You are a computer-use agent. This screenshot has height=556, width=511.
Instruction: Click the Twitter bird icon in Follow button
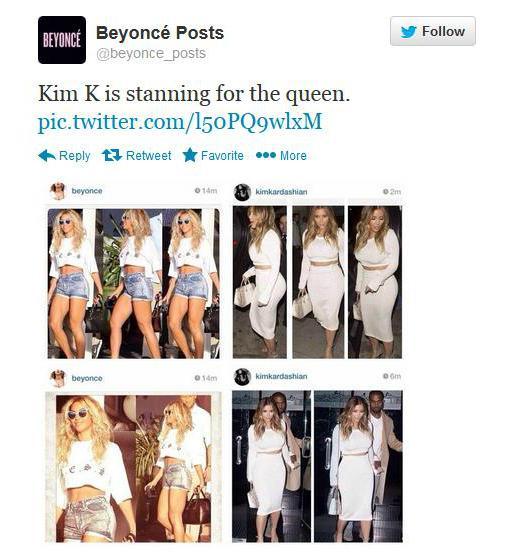point(409,32)
